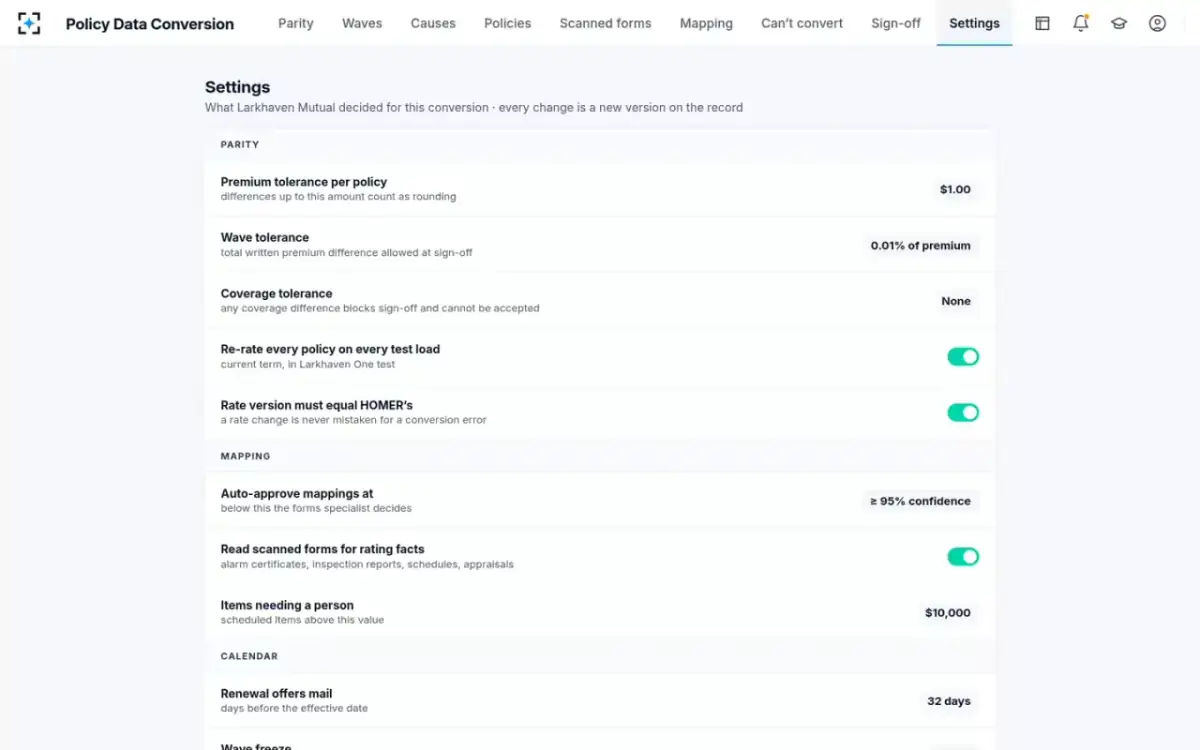
Task: Click Renewal offers mail label
Action: 276,694
